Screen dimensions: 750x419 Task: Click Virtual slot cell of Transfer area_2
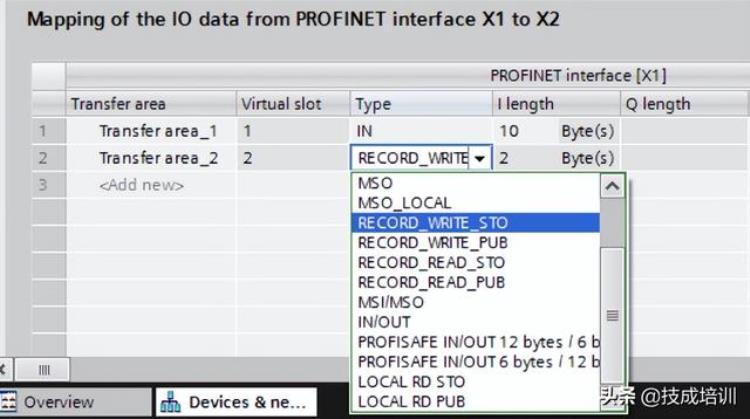[x=293, y=158]
